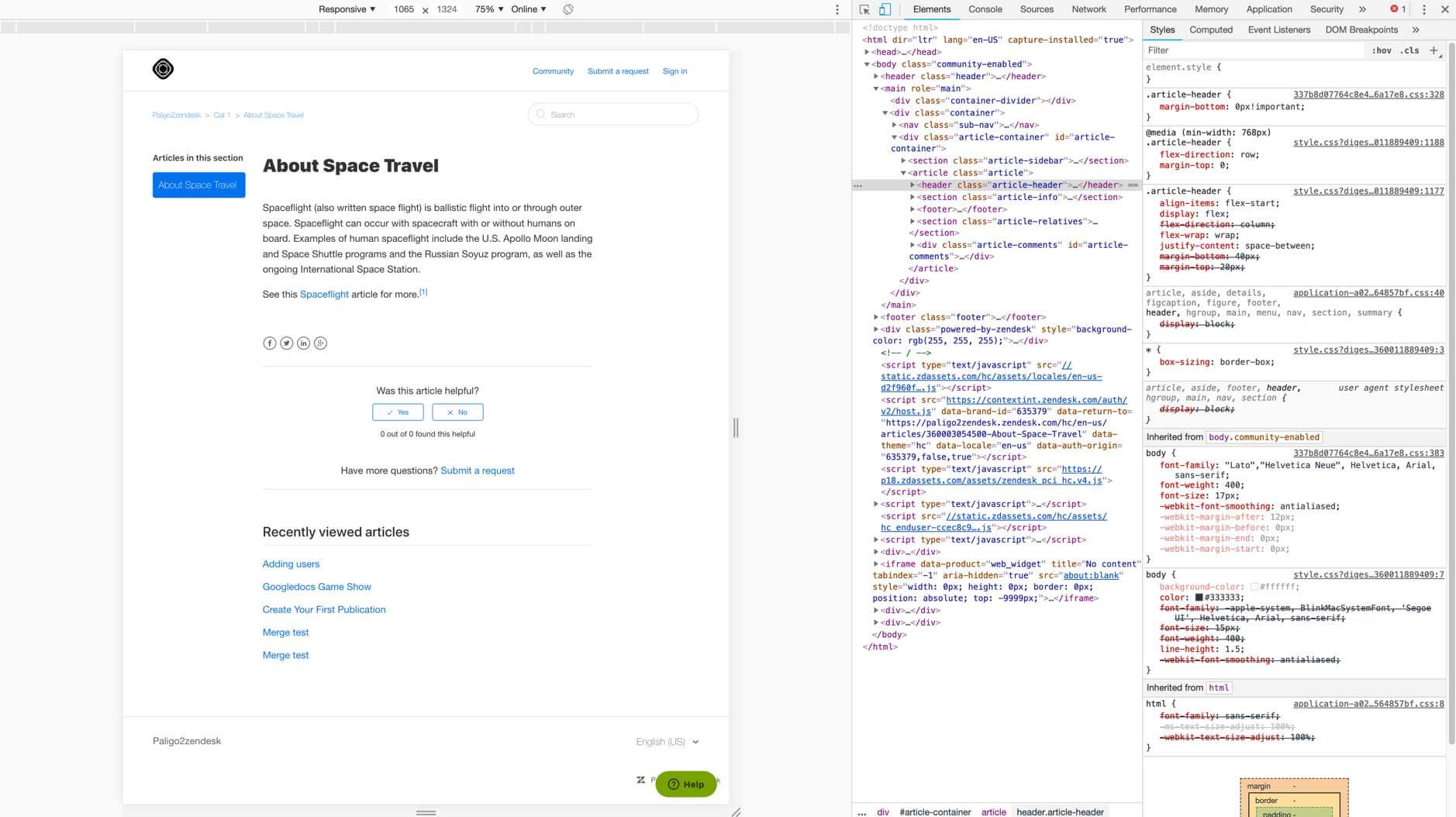Open the DevTools three-dot customize menu

click(1423, 9)
